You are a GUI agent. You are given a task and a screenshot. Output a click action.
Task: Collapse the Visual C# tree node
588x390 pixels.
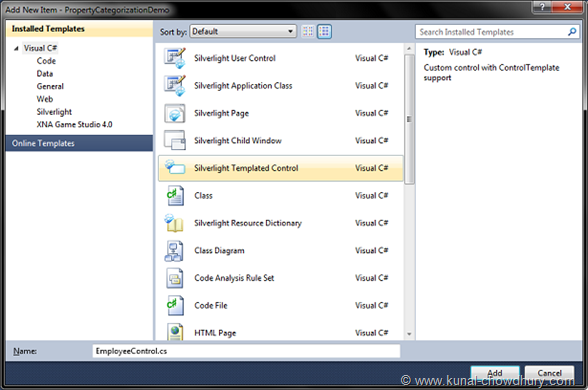tap(16, 48)
